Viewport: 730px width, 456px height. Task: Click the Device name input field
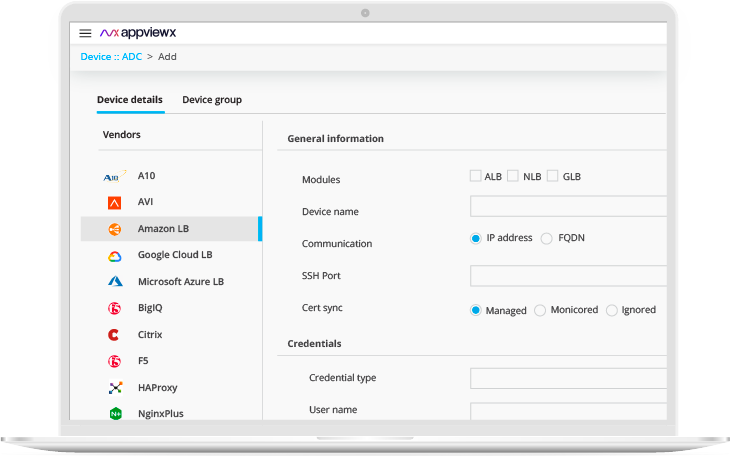[x=567, y=207]
